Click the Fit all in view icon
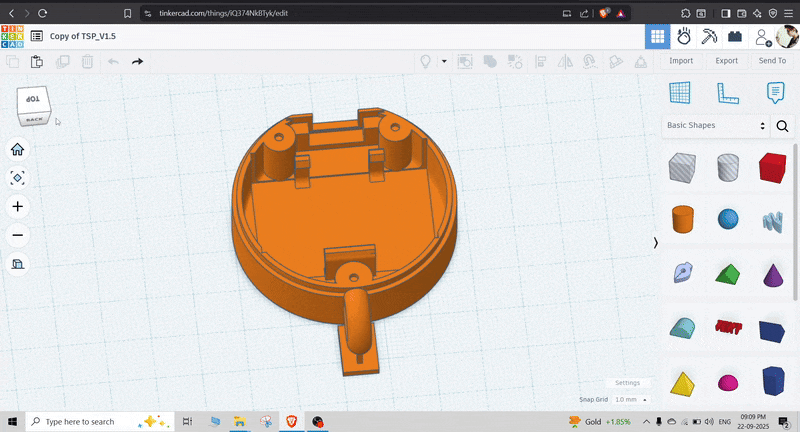800x432 pixels. (x=18, y=178)
